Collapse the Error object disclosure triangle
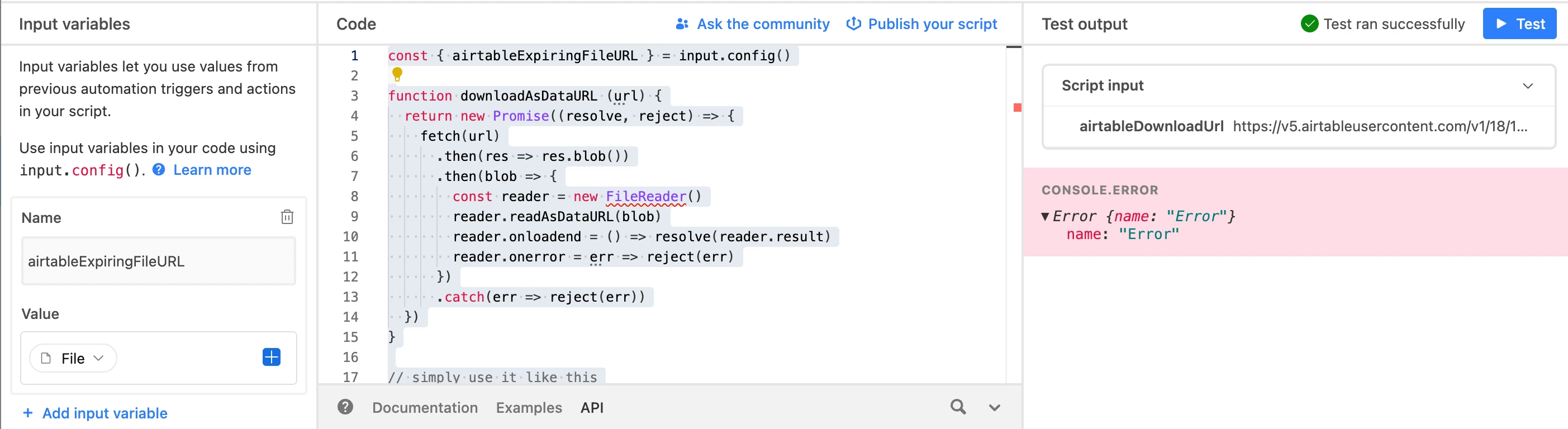This screenshot has height=429, width=1568. [1045, 216]
